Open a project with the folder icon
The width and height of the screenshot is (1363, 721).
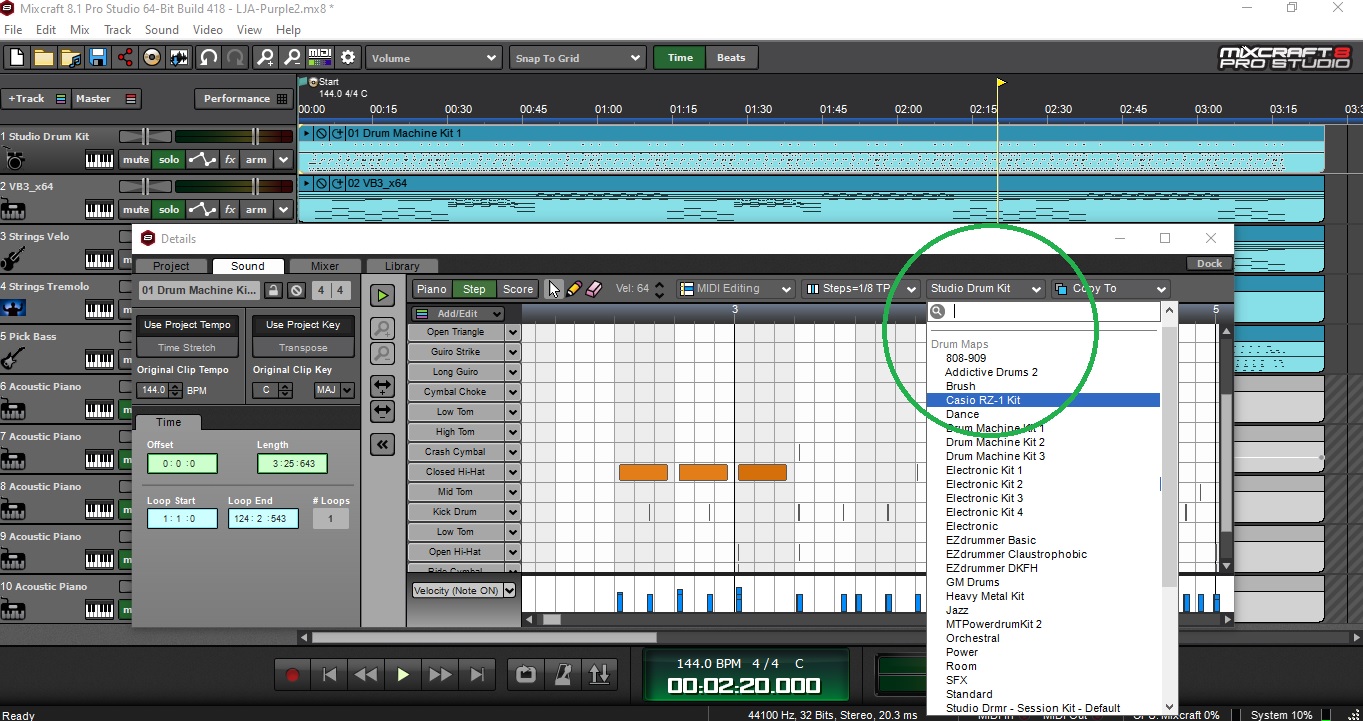(43, 58)
